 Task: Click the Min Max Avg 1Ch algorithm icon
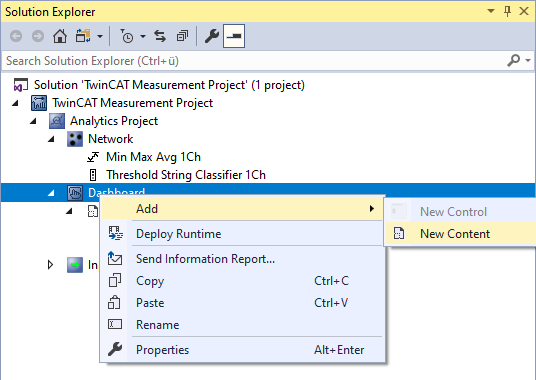93,157
